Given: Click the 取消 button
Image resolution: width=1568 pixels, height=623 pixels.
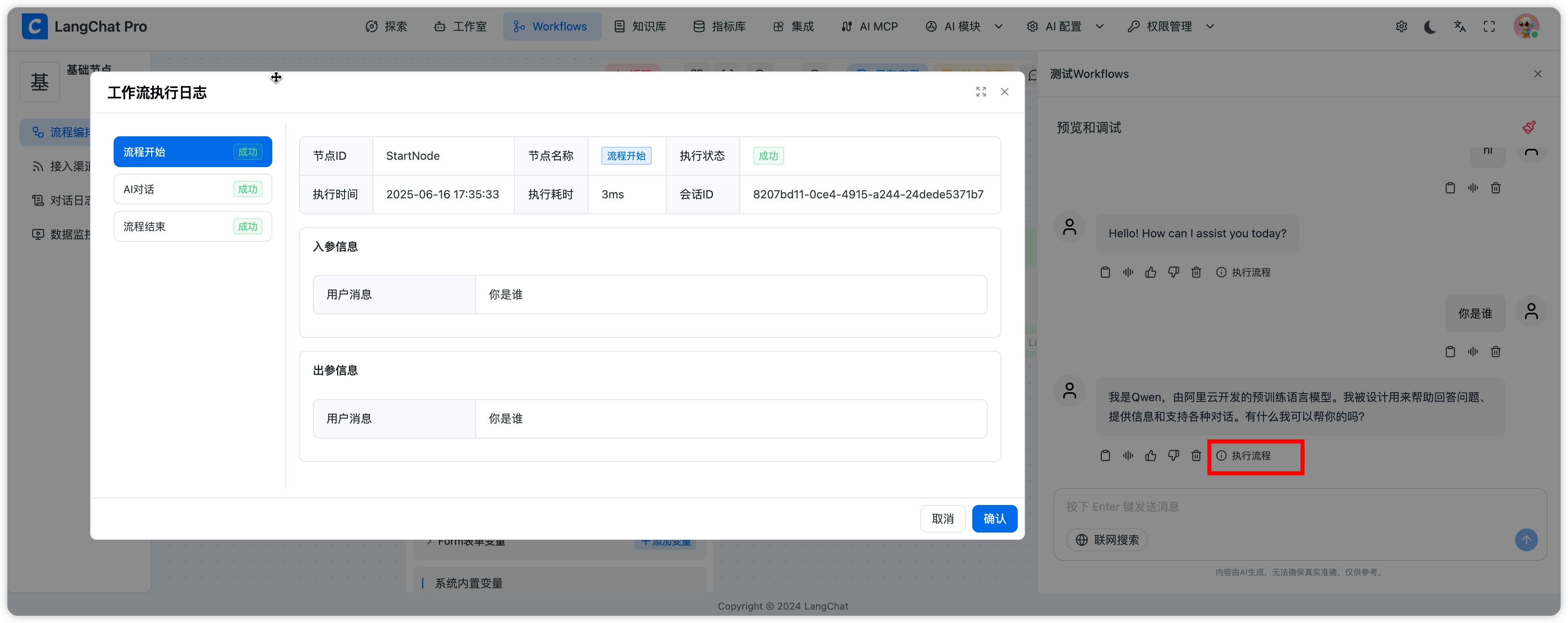Looking at the screenshot, I should click(x=942, y=518).
